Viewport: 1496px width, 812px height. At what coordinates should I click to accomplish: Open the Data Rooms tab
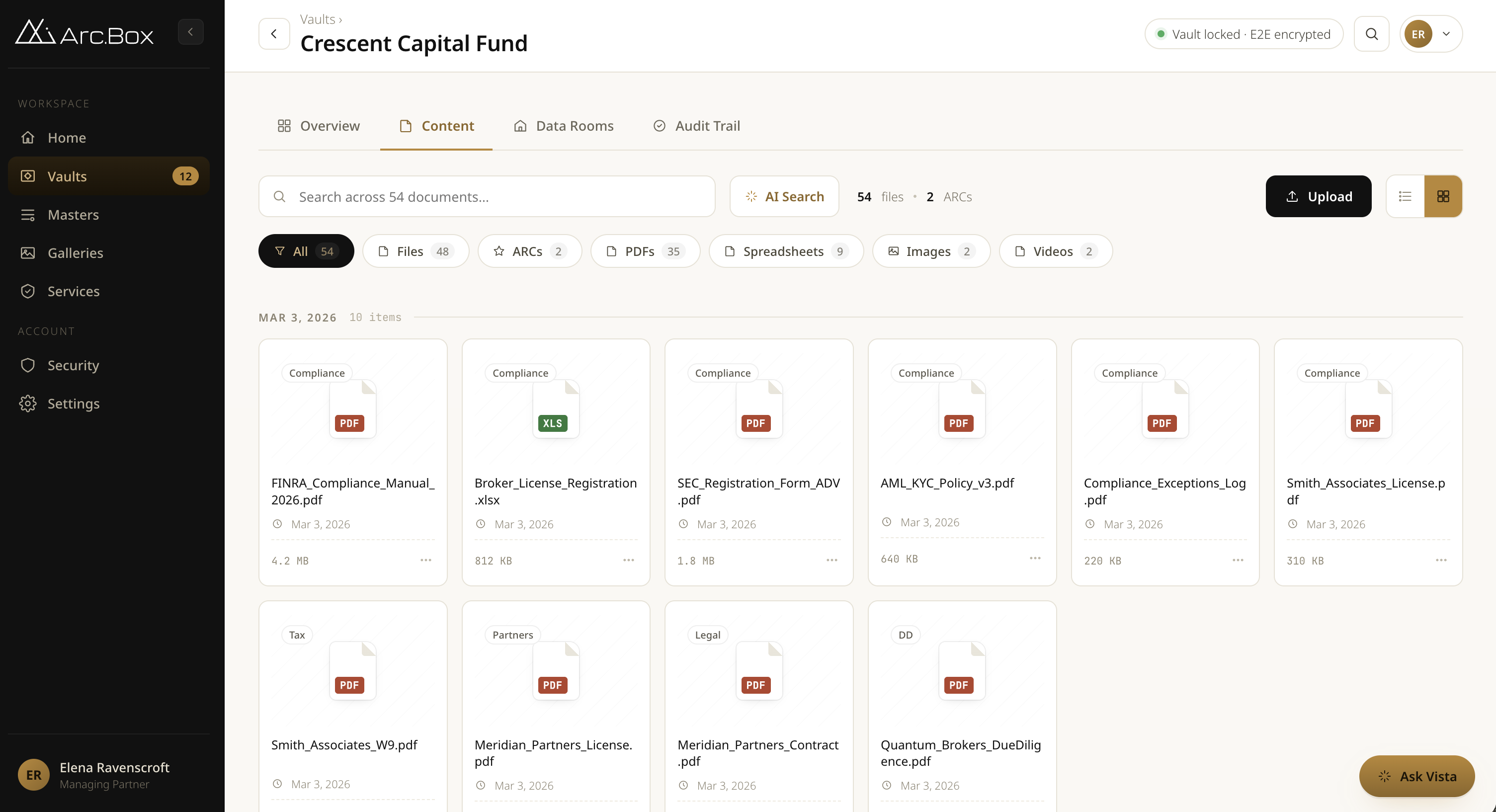pyautogui.click(x=563, y=125)
